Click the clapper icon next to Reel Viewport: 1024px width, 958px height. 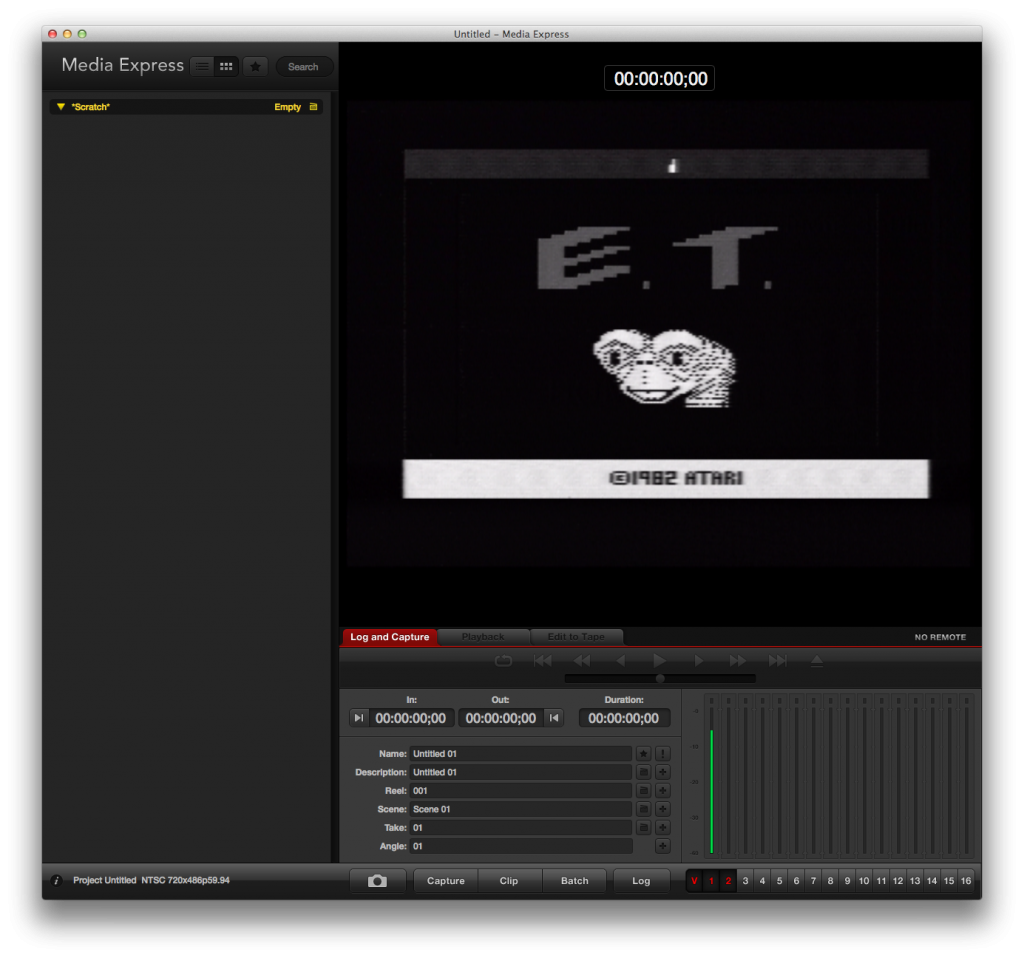643,791
